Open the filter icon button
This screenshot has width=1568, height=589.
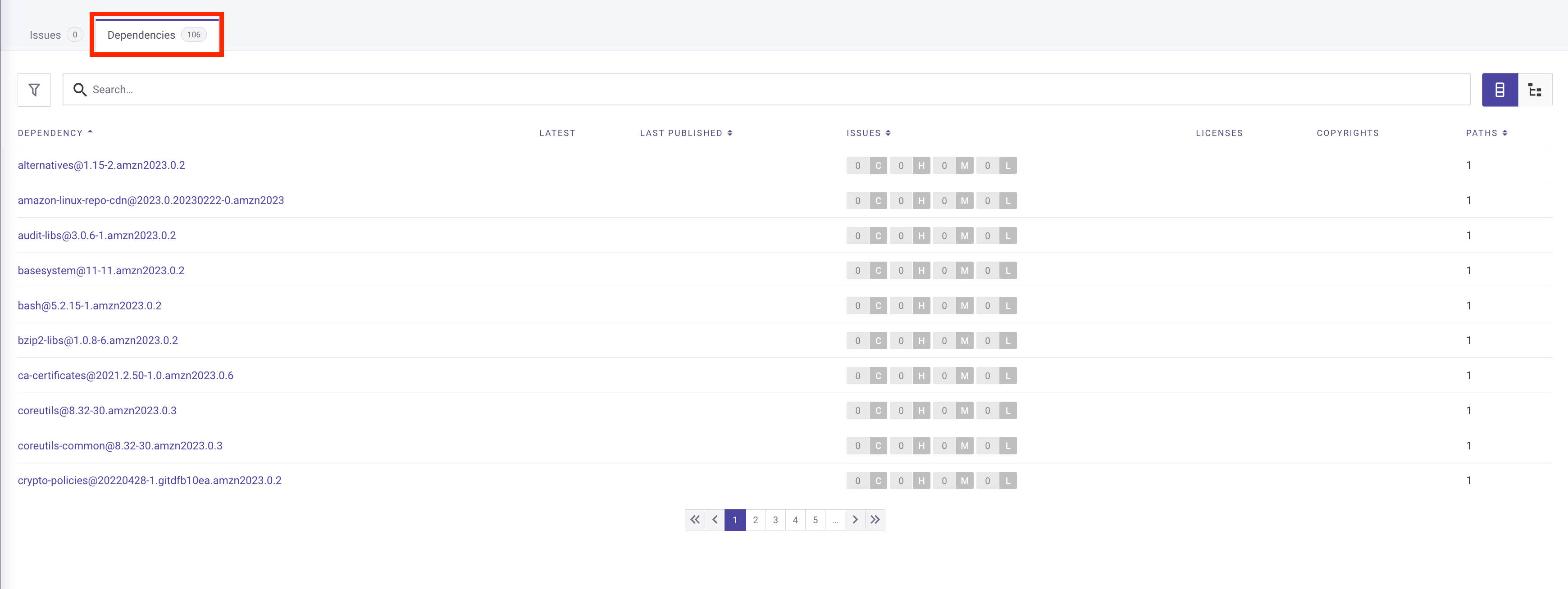[x=34, y=90]
